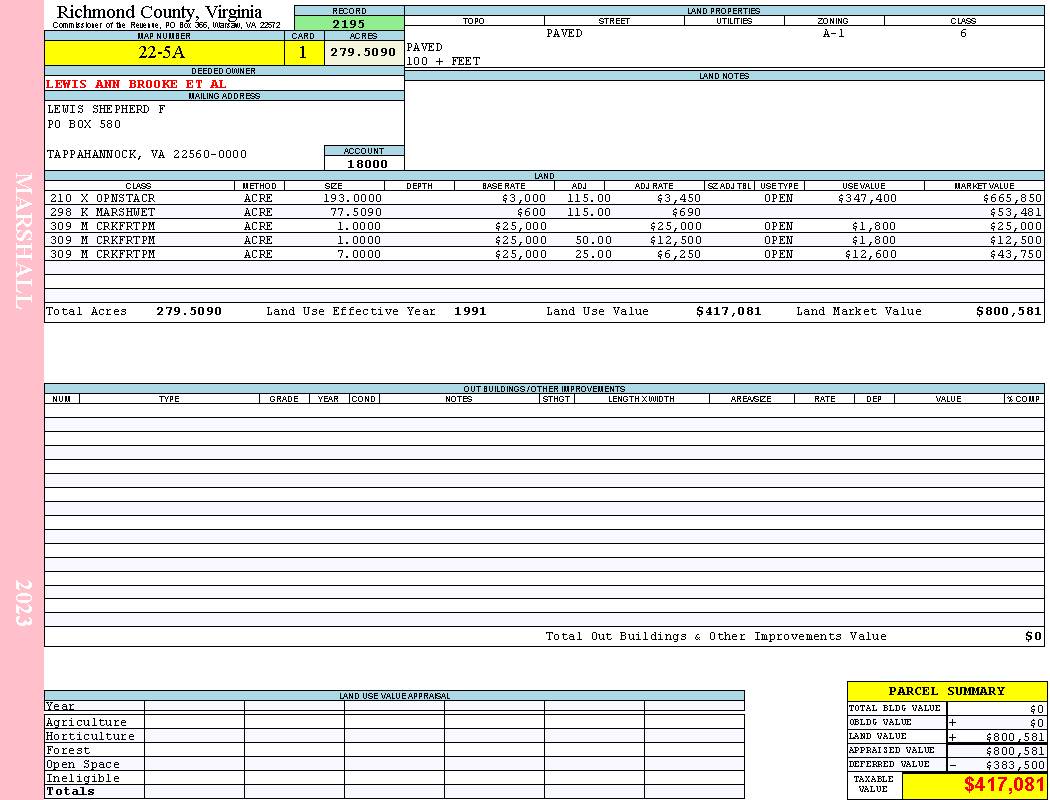
Task: Click size value 193.0000
Action: (352, 198)
